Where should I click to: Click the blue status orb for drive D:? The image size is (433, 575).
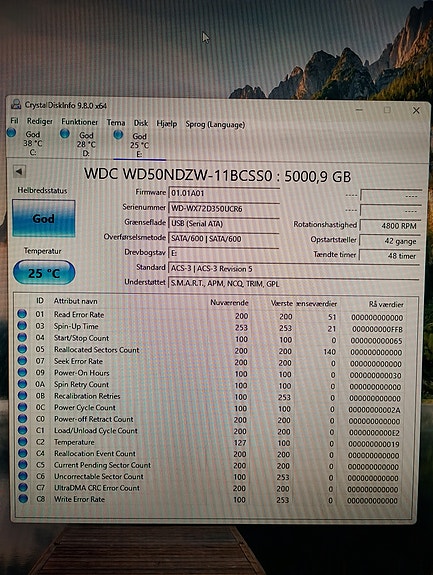click(x=65, y=133)
